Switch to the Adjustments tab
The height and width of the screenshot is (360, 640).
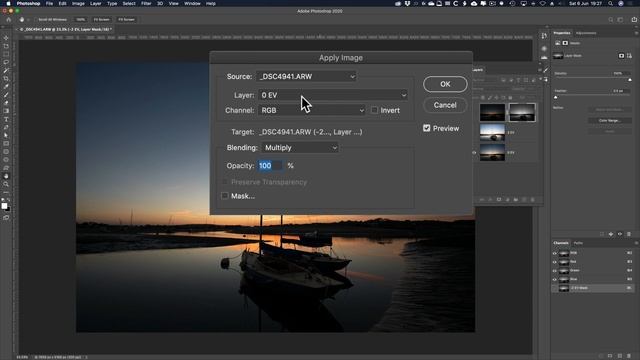point(586,33)
